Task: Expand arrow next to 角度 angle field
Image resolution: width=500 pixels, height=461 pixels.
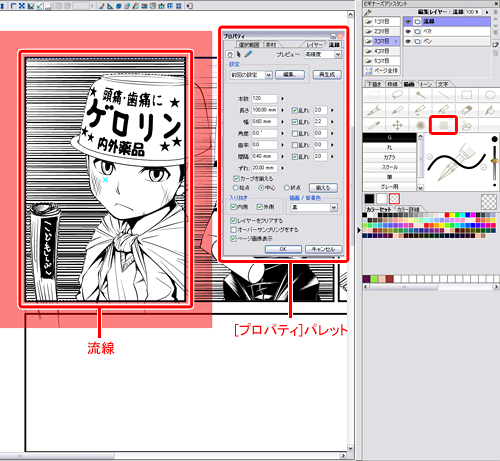Action: (282, 134)
